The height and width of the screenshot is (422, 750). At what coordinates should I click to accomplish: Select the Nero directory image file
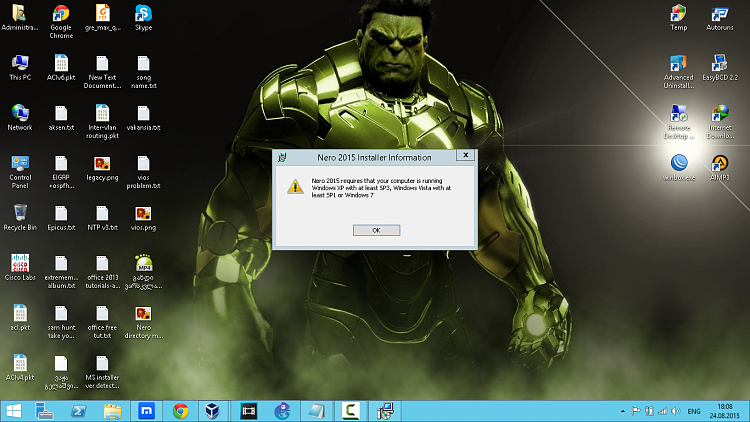click(x=143, y=322)
